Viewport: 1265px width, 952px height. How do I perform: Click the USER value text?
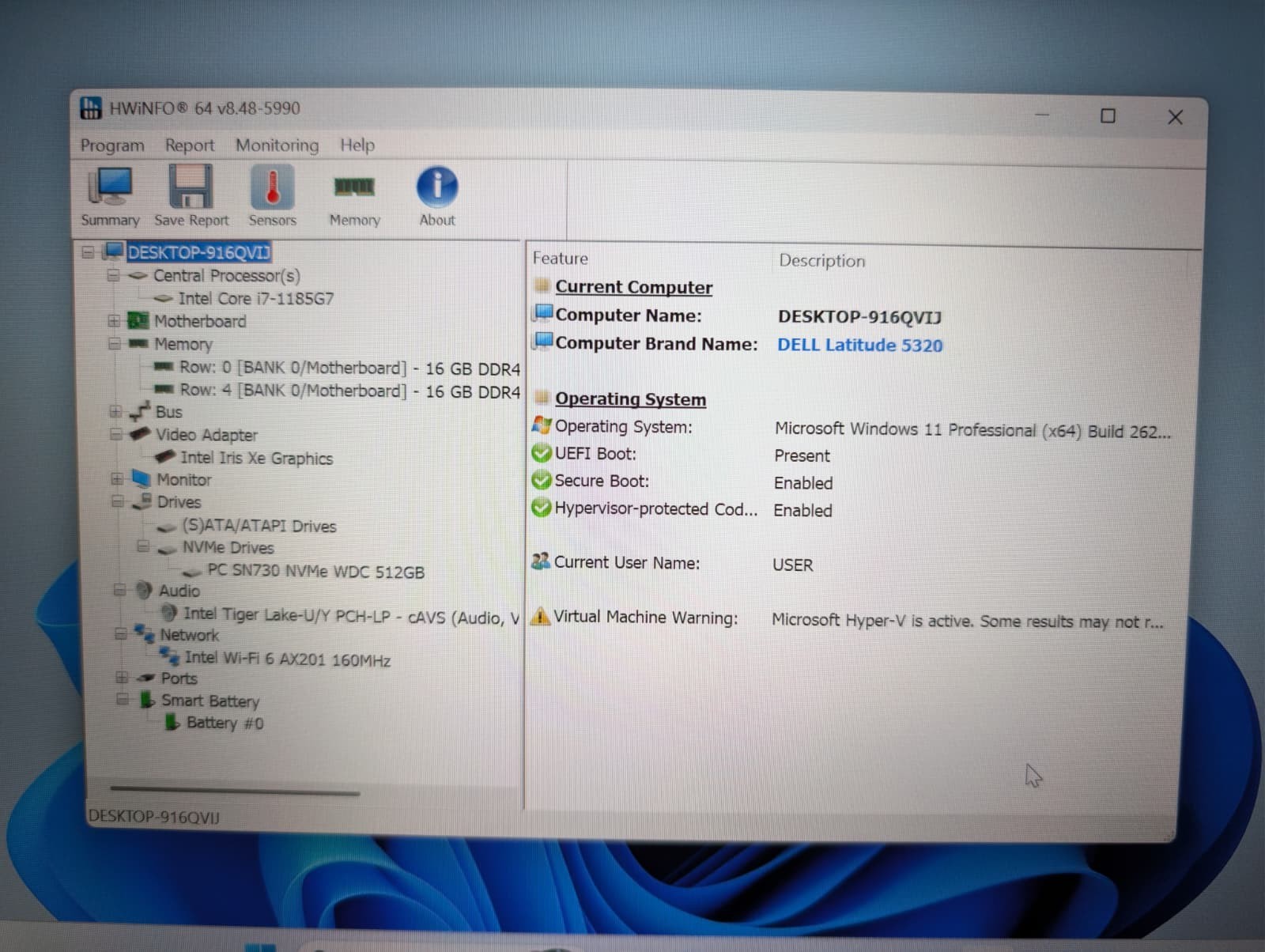pos(792,565)
